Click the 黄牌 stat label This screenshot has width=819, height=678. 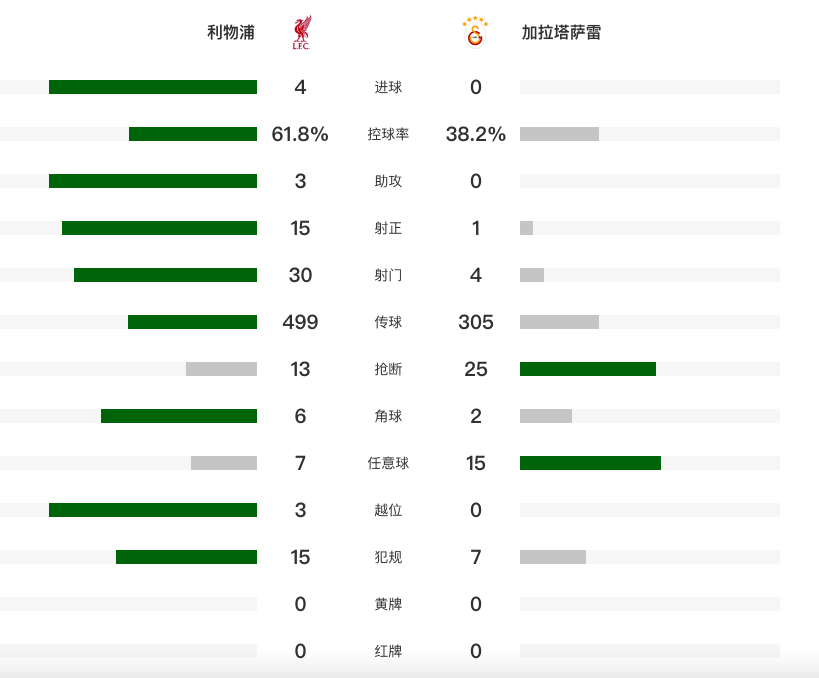pyautogui.click(x=388, y=604)
